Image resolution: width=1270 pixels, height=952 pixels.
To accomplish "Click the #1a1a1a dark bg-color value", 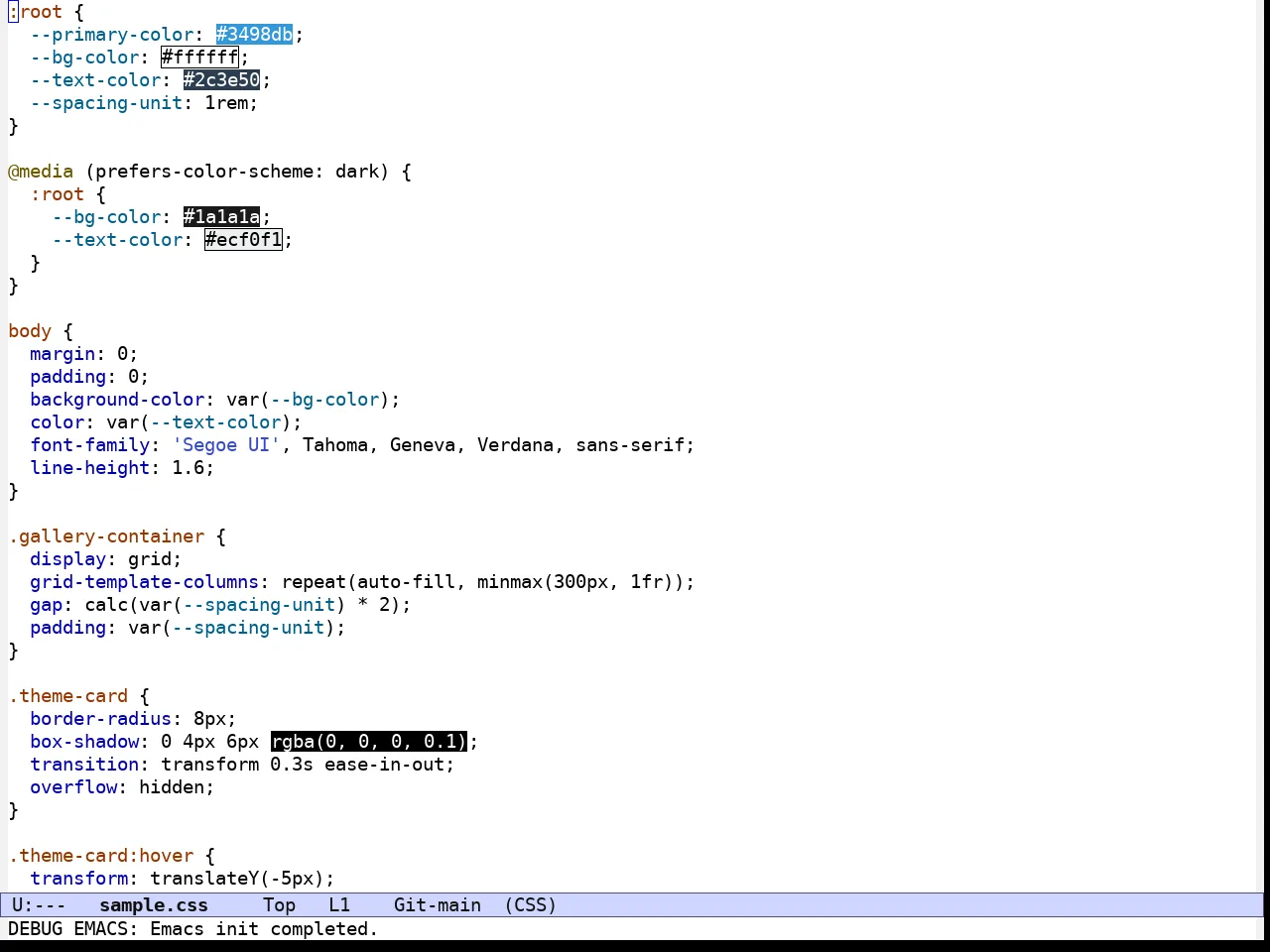I will [x=221, y=217].
